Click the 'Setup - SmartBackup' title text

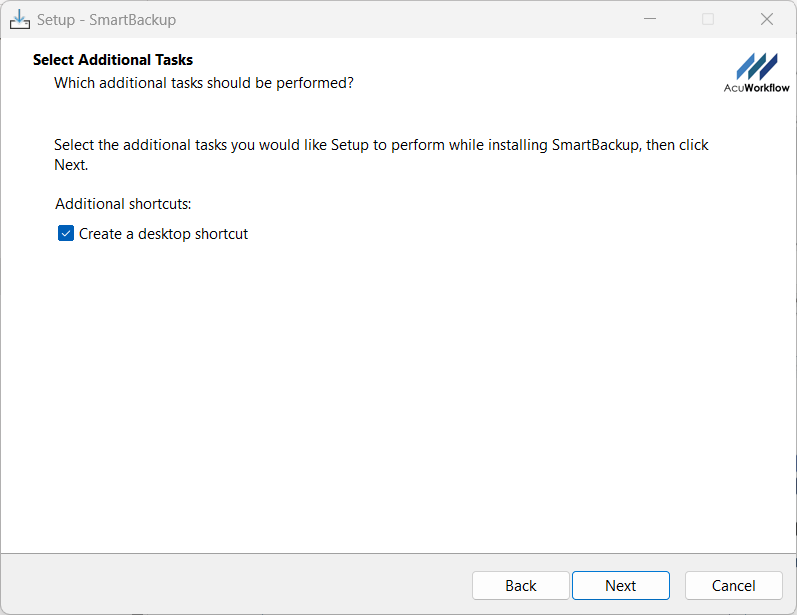[106, 19]
